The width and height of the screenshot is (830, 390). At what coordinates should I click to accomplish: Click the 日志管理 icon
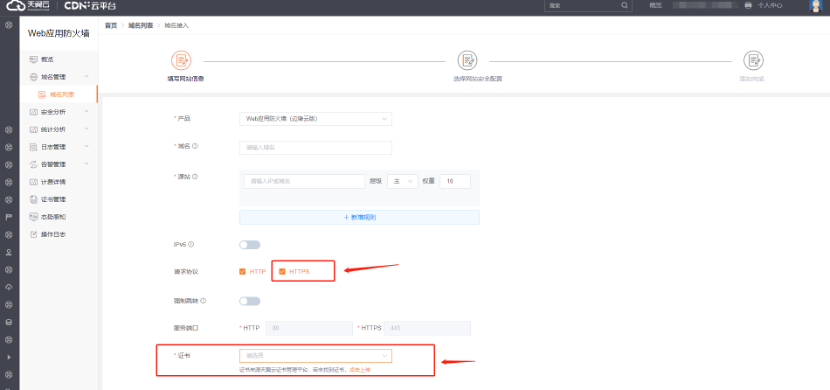tap(33, 147)
